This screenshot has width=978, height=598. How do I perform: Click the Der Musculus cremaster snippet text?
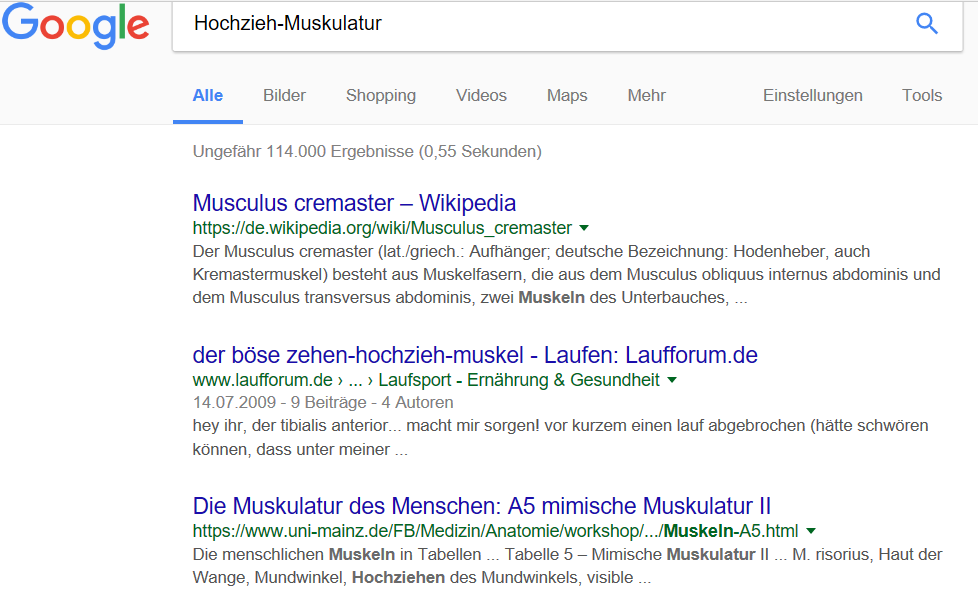[x=566, y=274]
